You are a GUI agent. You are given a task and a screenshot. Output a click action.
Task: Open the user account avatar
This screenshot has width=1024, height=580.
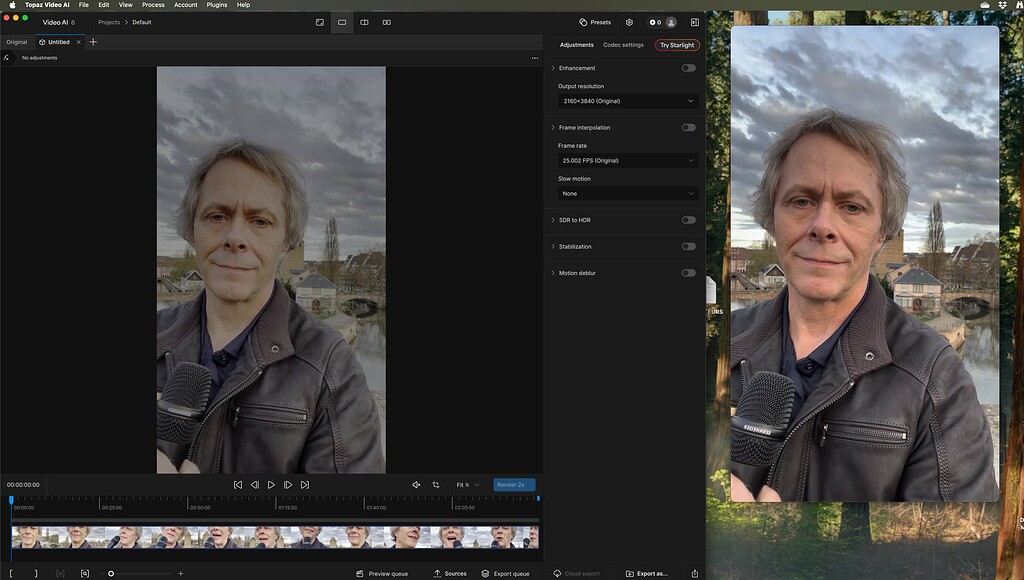tap(671, 22)
